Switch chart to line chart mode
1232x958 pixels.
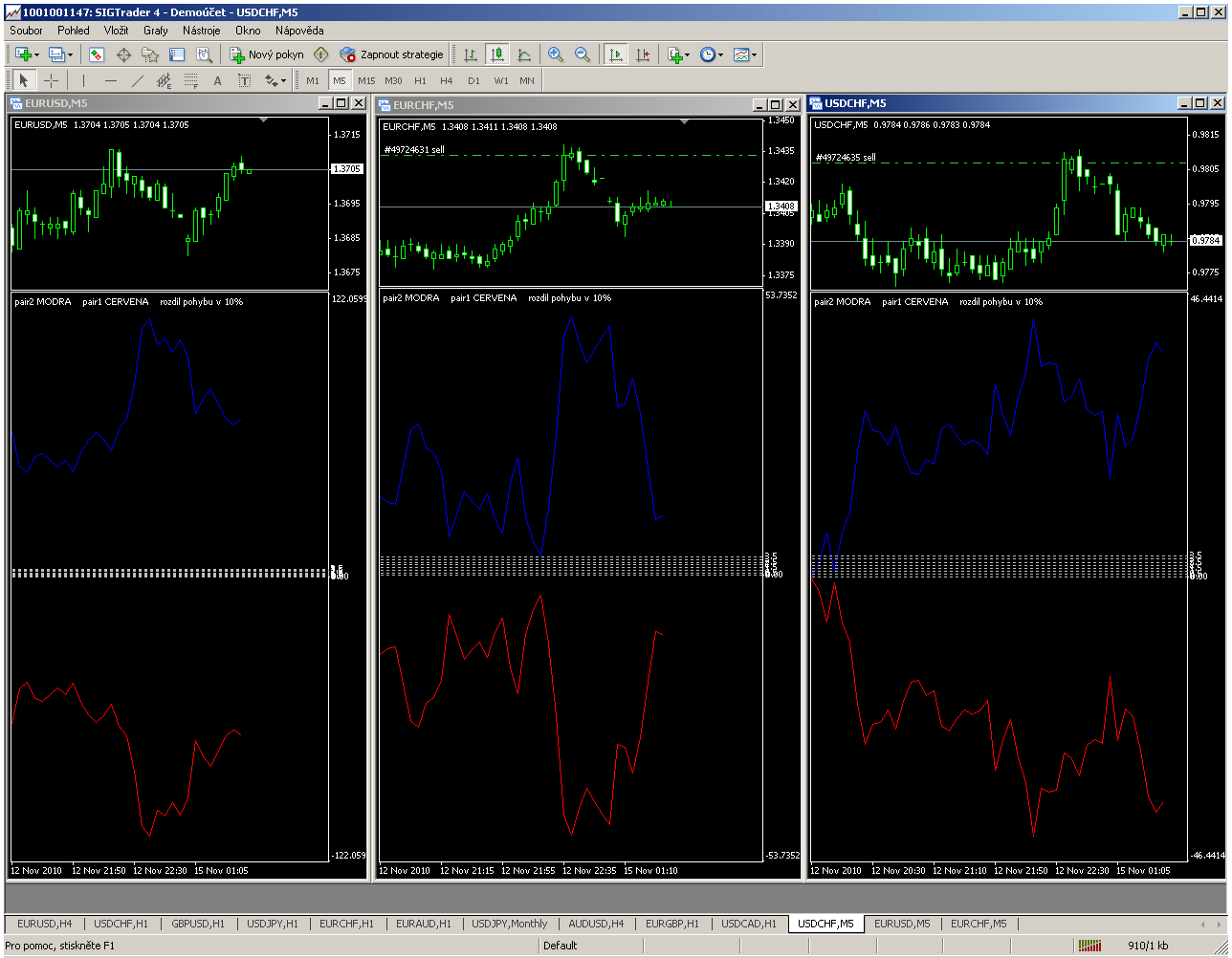[523, 54]
